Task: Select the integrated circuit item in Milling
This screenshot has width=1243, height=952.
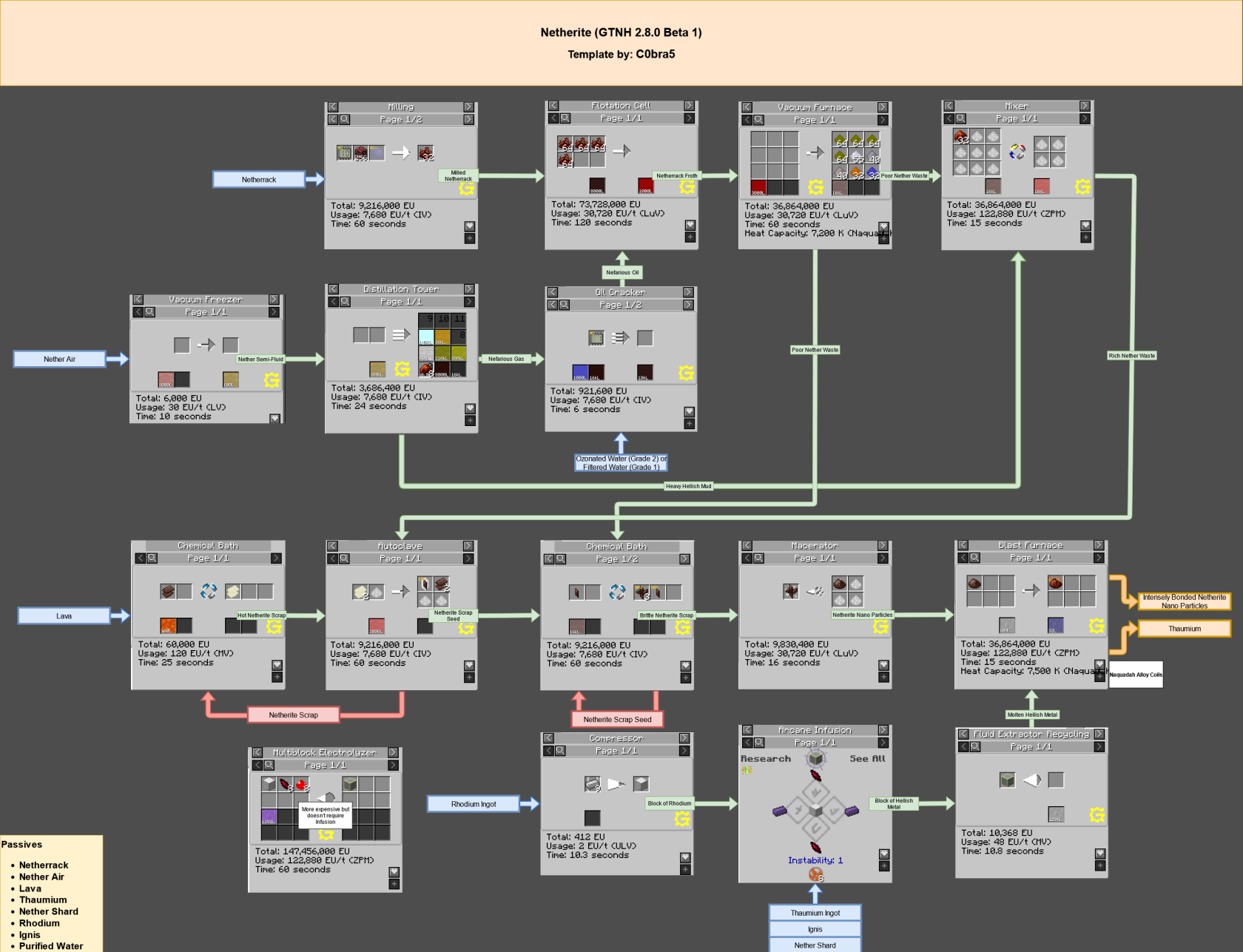Action: point(344,153)
